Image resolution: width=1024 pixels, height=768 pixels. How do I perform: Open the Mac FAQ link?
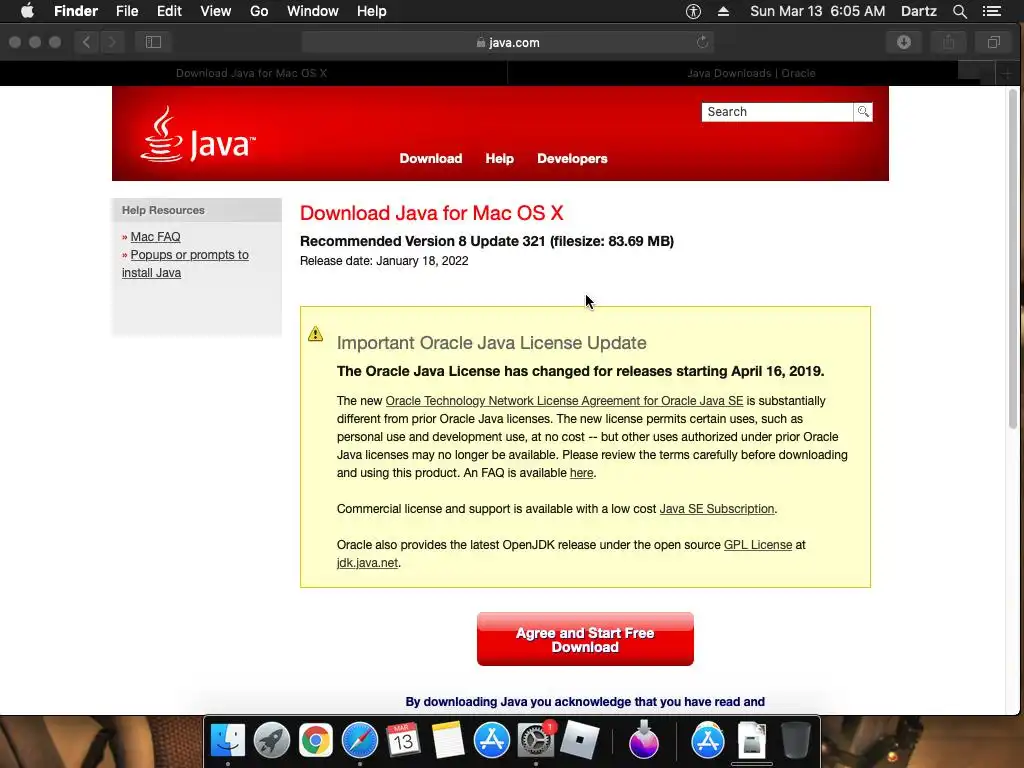[155, 237]
